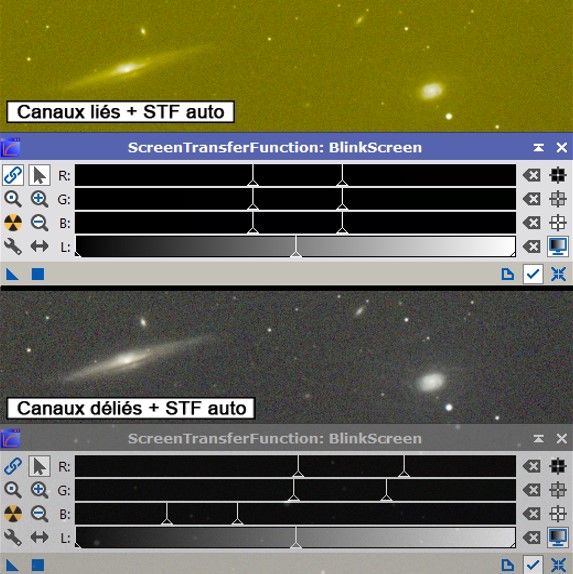Click the reset cross icon in lower panel

tap(558, 565)
